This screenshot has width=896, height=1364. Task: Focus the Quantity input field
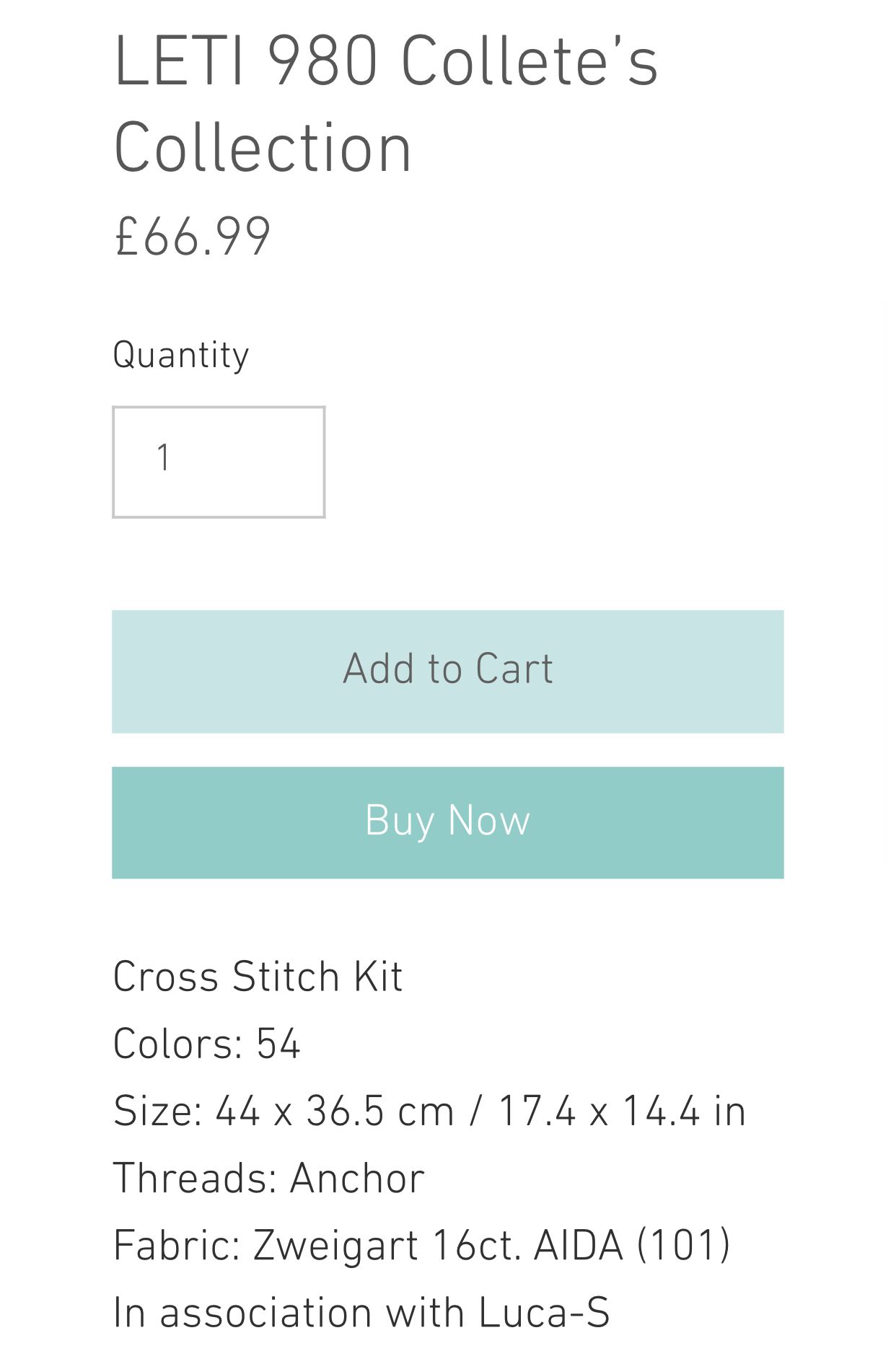219,462
